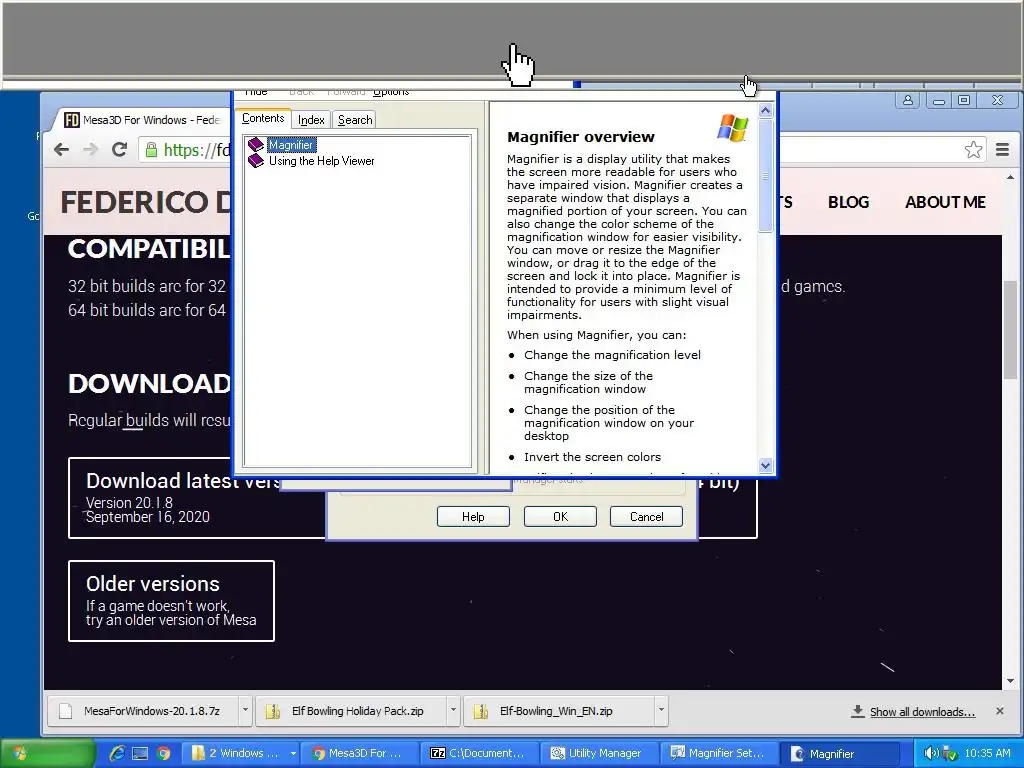
Task: Launch Chrome from Quick Launch
Action: point(163,753)
